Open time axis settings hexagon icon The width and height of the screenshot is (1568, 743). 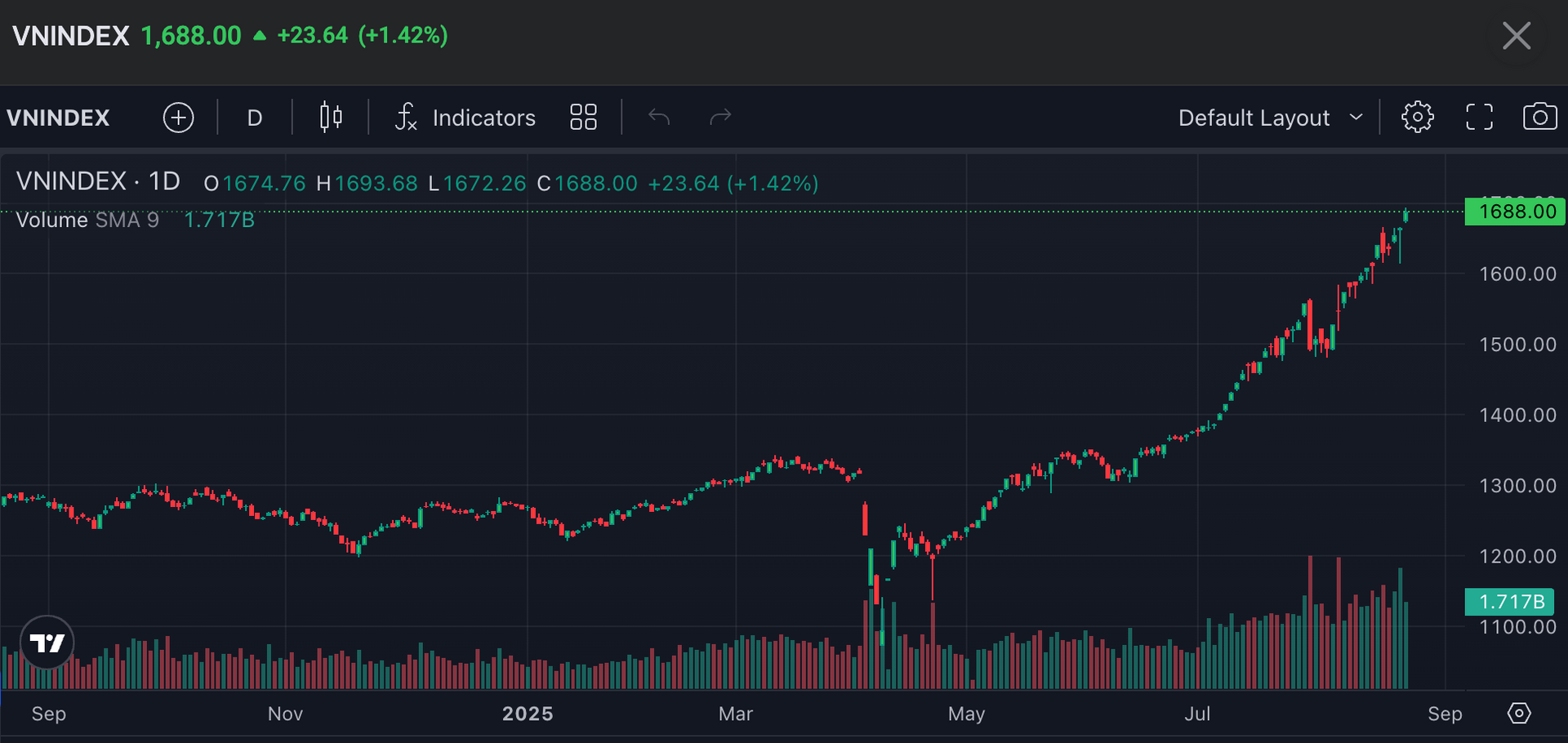tap(1518, 714)
